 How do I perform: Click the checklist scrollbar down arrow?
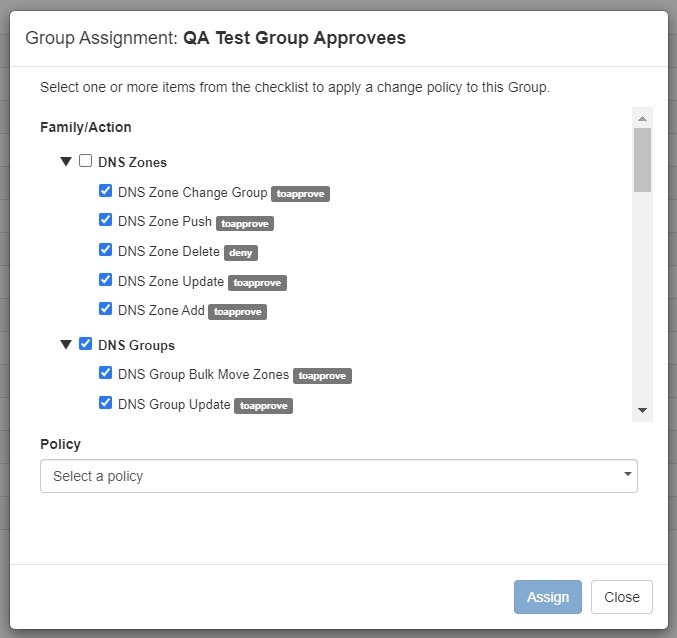click(642, 411)
